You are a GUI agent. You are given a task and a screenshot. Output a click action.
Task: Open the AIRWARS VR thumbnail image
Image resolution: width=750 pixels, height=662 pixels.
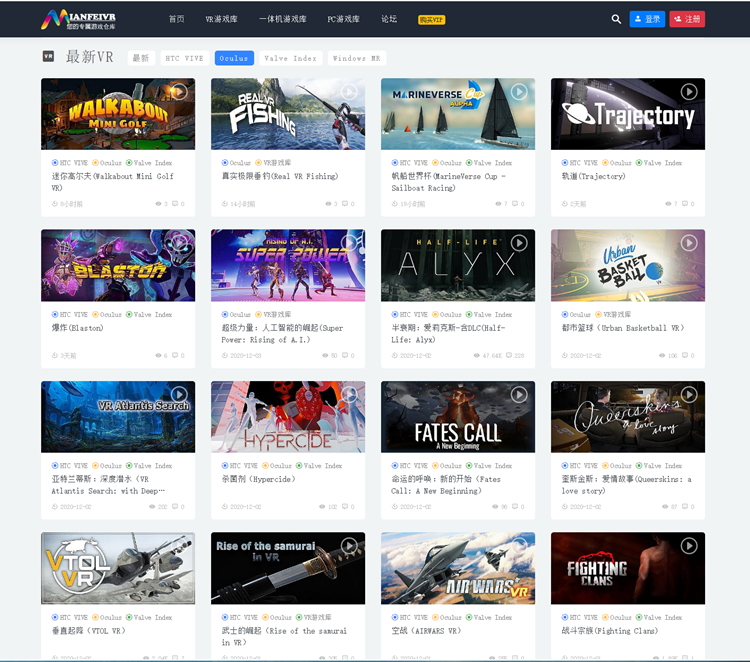[458, 568]
